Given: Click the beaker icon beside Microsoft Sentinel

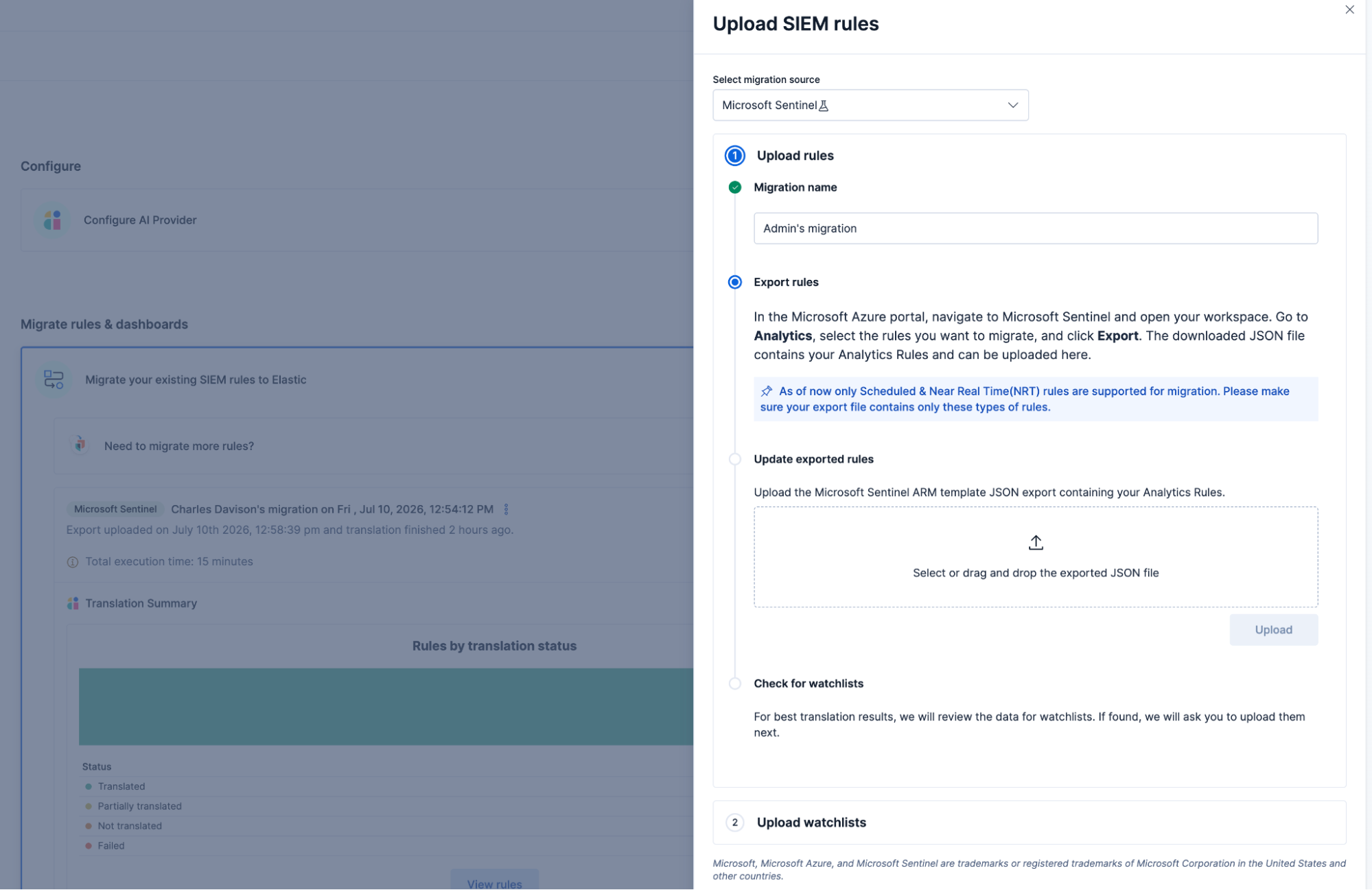Looking at the screenshot, I should pyautogui.click(x=824, y=106).
